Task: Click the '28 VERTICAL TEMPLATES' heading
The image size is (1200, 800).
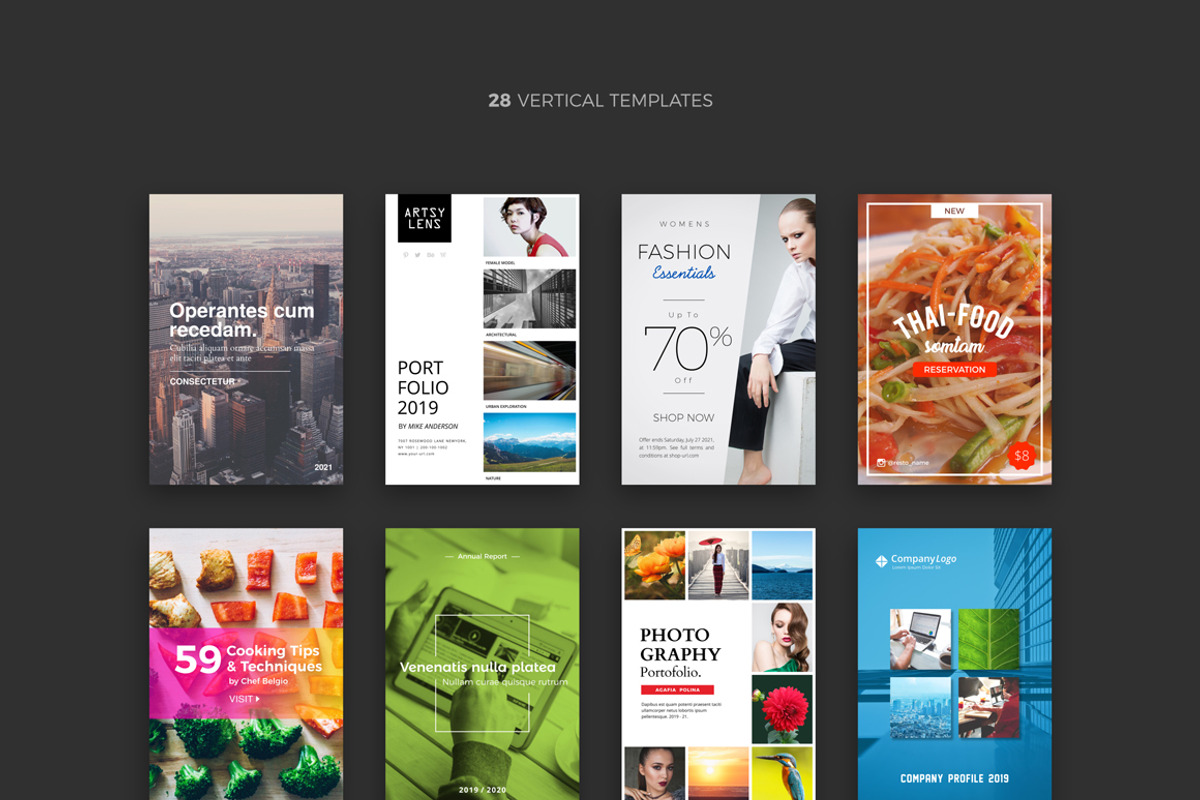Action: click(x=600, y=100)
